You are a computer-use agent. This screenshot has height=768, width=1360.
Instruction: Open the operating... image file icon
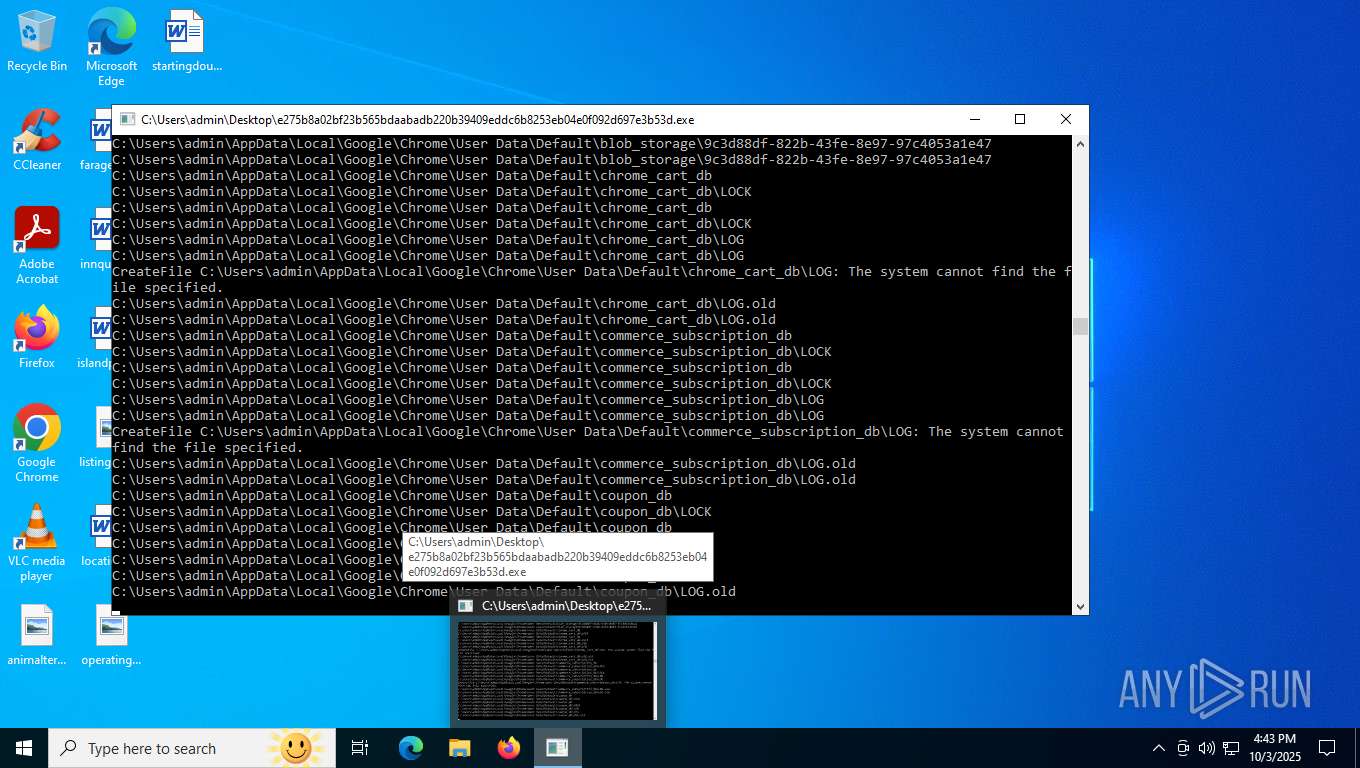[111, 636]
